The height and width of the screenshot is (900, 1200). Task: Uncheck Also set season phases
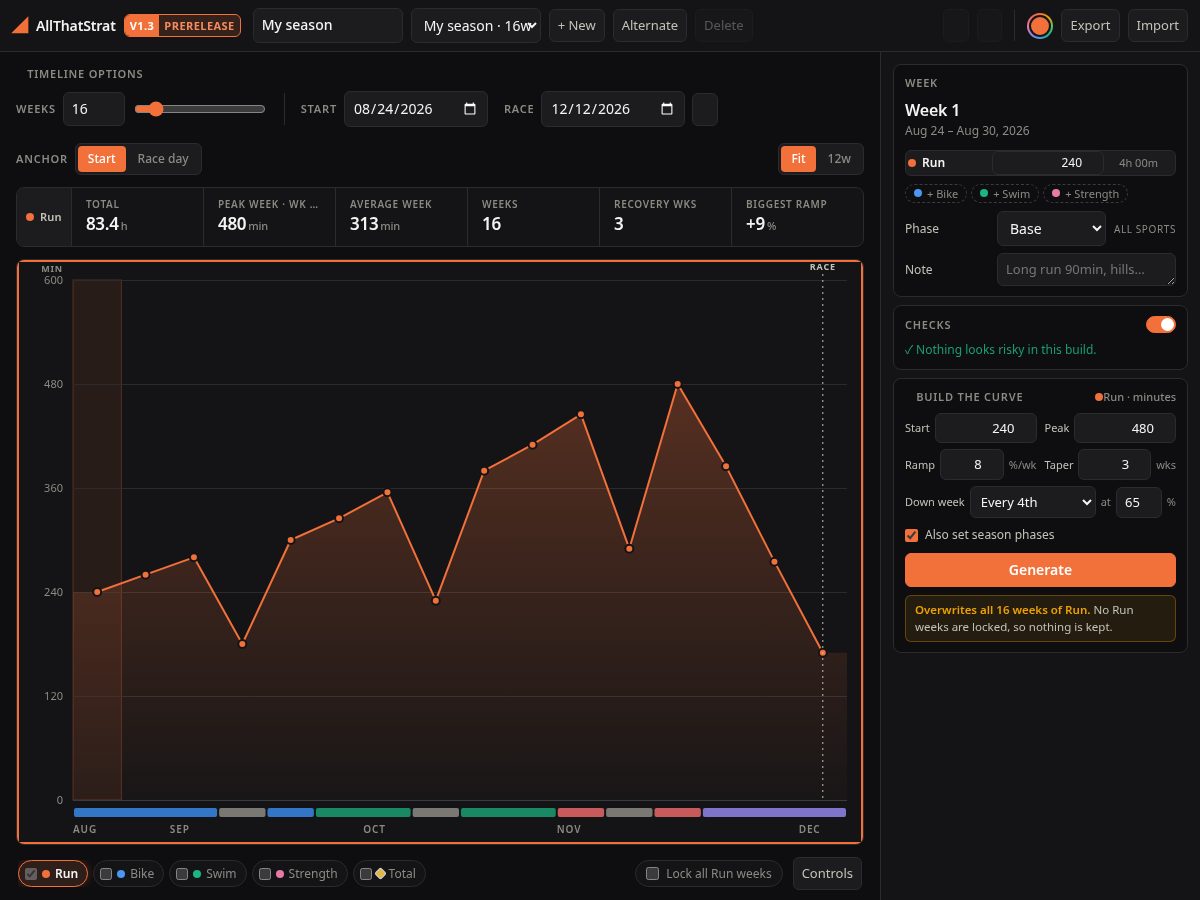(911, 535)
